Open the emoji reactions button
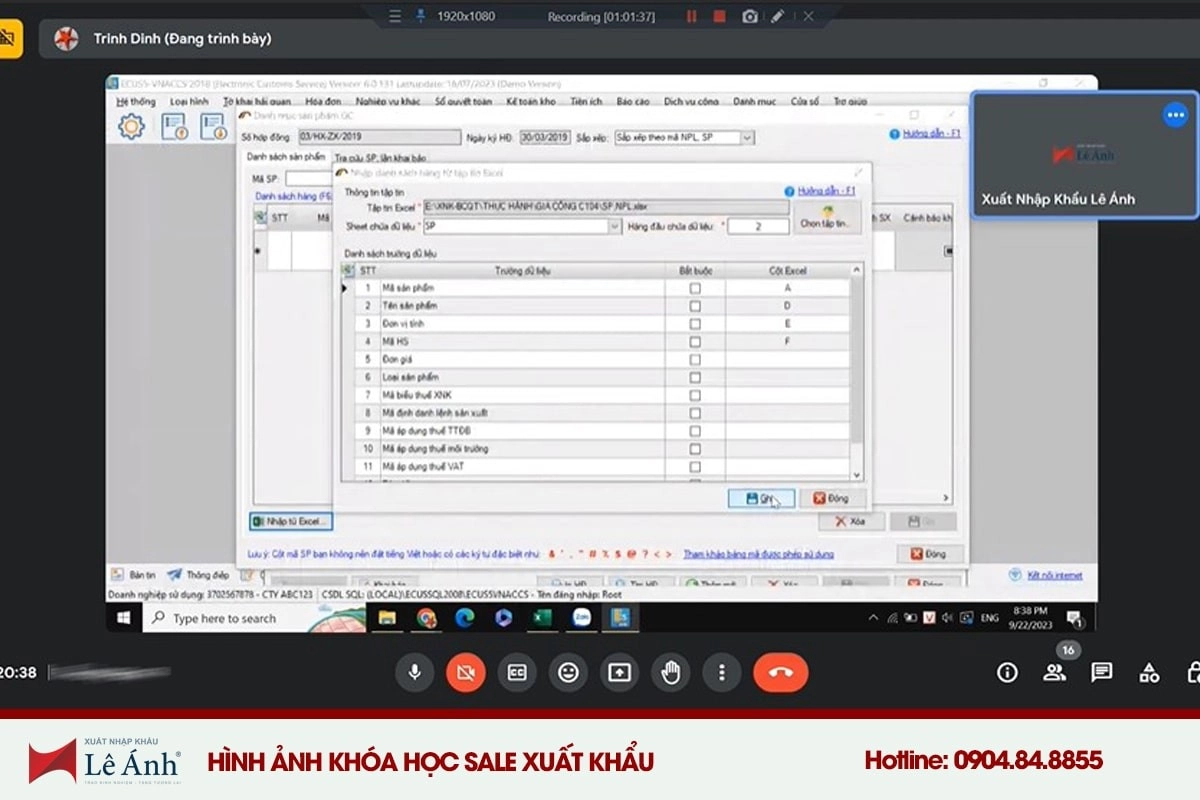 (568, 673)
